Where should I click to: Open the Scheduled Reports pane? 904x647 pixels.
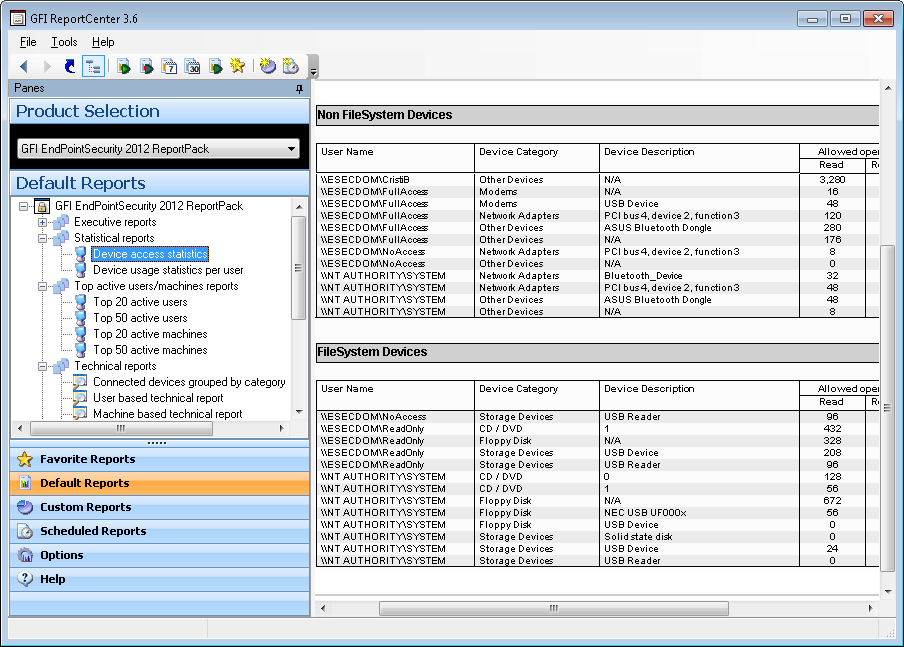(x=92, y=531)
